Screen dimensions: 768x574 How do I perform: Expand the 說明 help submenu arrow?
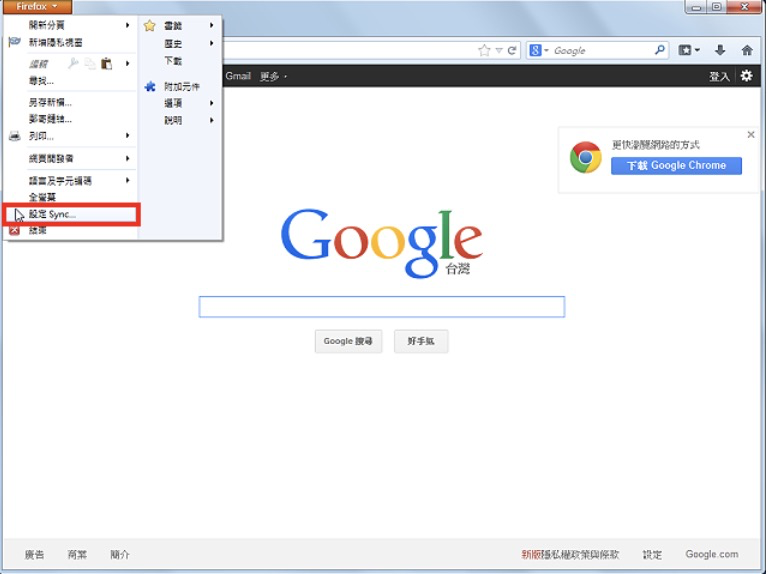point(212,120)
